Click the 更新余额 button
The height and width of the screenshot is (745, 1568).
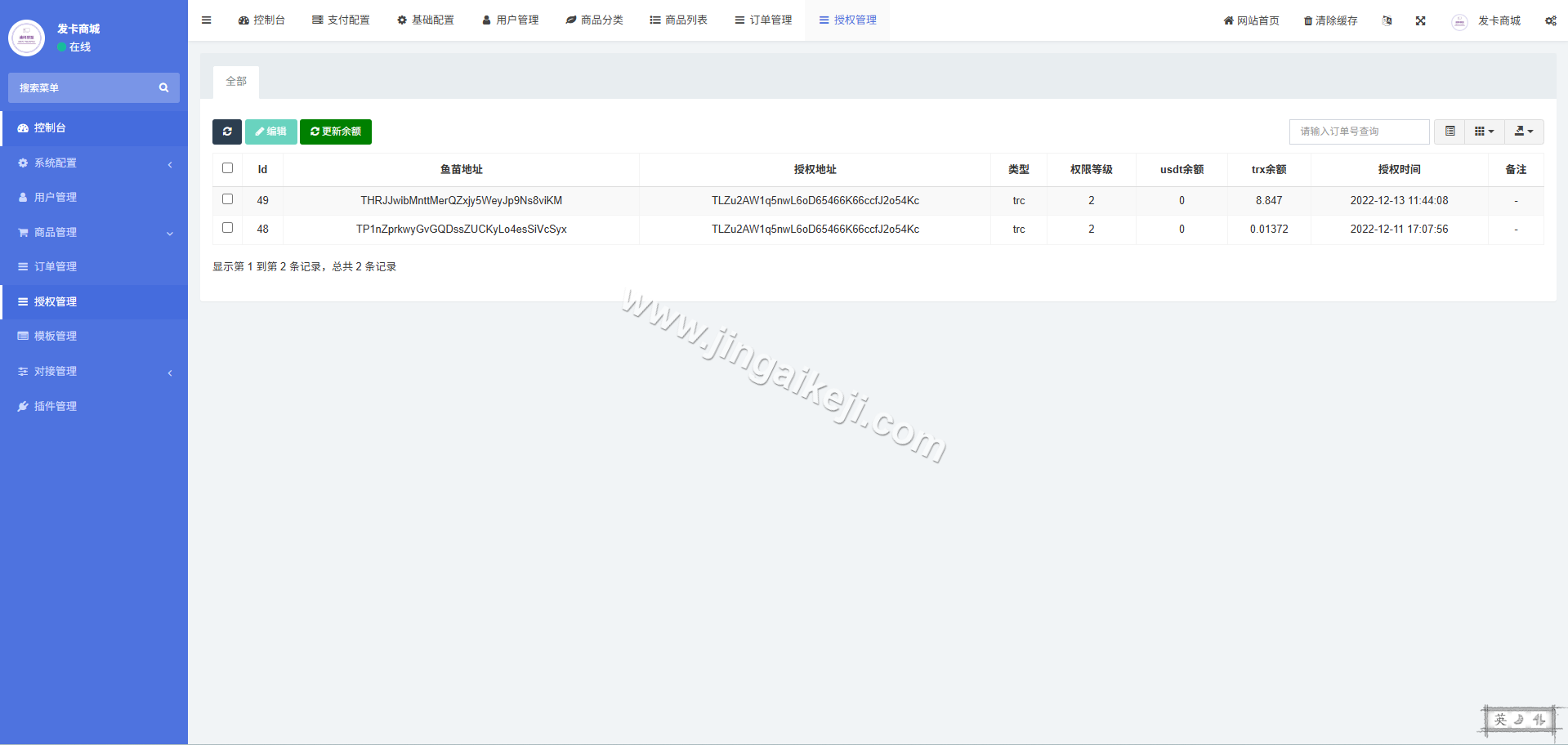click(336, 132)
